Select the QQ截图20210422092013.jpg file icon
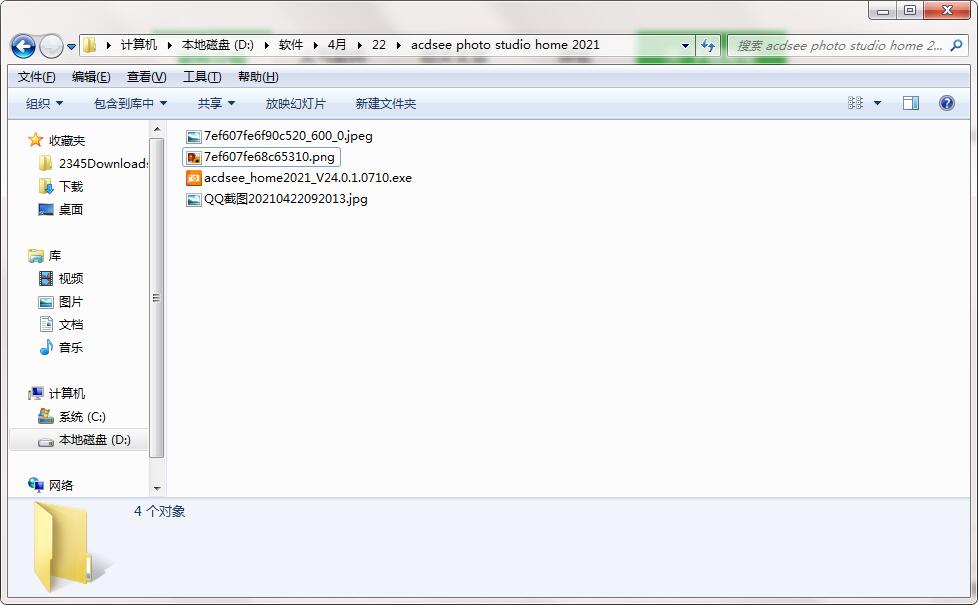Viewport: 978px width, 605px height. click(x=194, y=200)
